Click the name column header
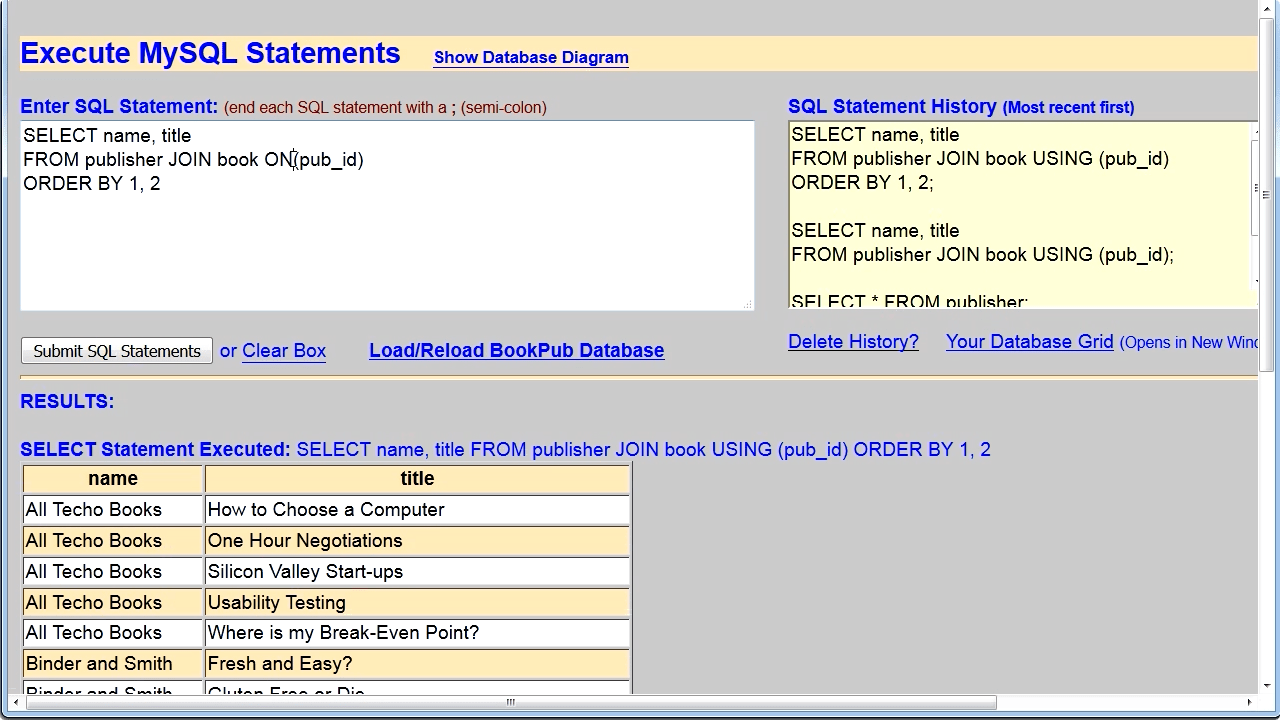This screenshot has height=720, width=1280. [x=112, y=478]
